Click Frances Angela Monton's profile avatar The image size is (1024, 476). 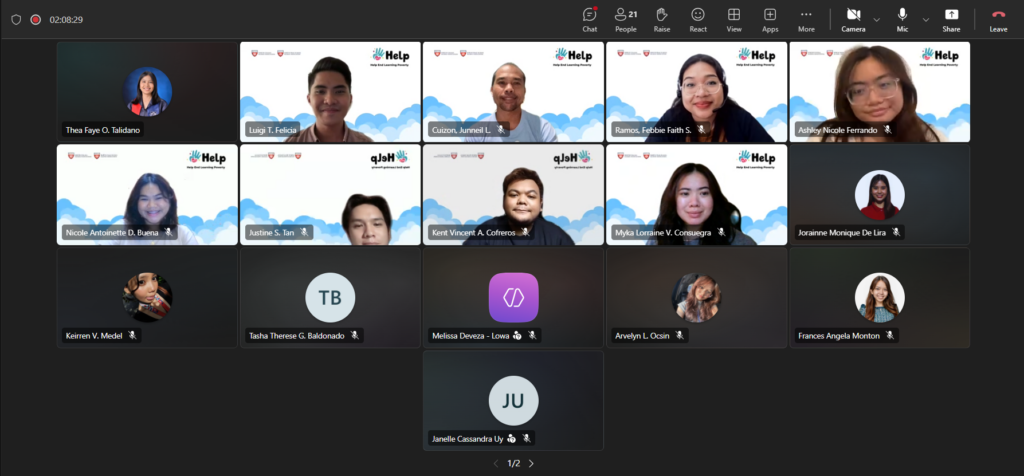[880, 297]
